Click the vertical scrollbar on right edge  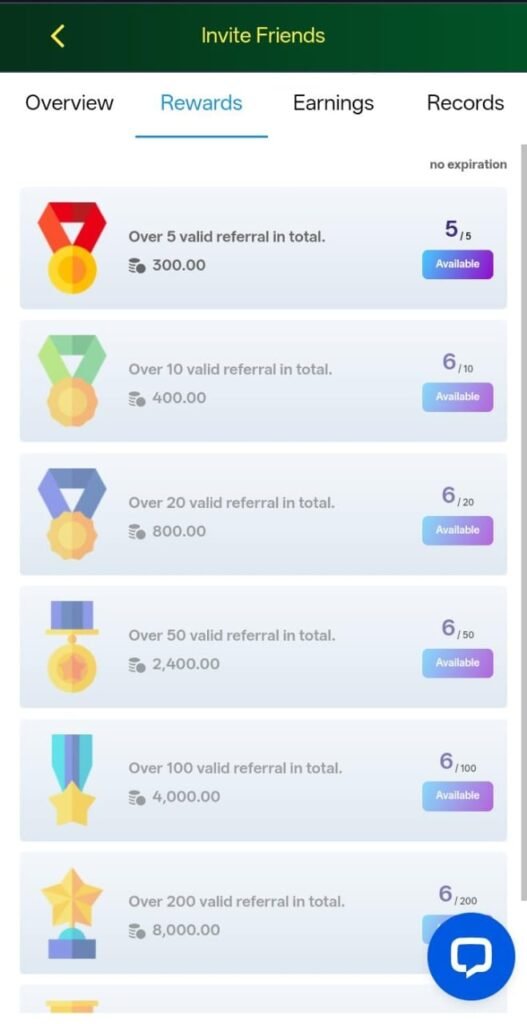[x=522, y=522]
